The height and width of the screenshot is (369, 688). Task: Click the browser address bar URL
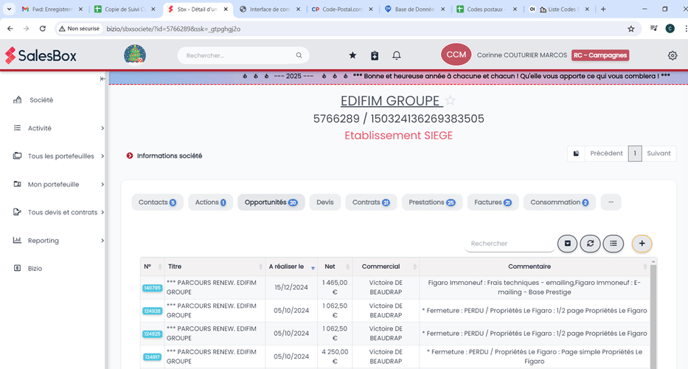(174, 29)
